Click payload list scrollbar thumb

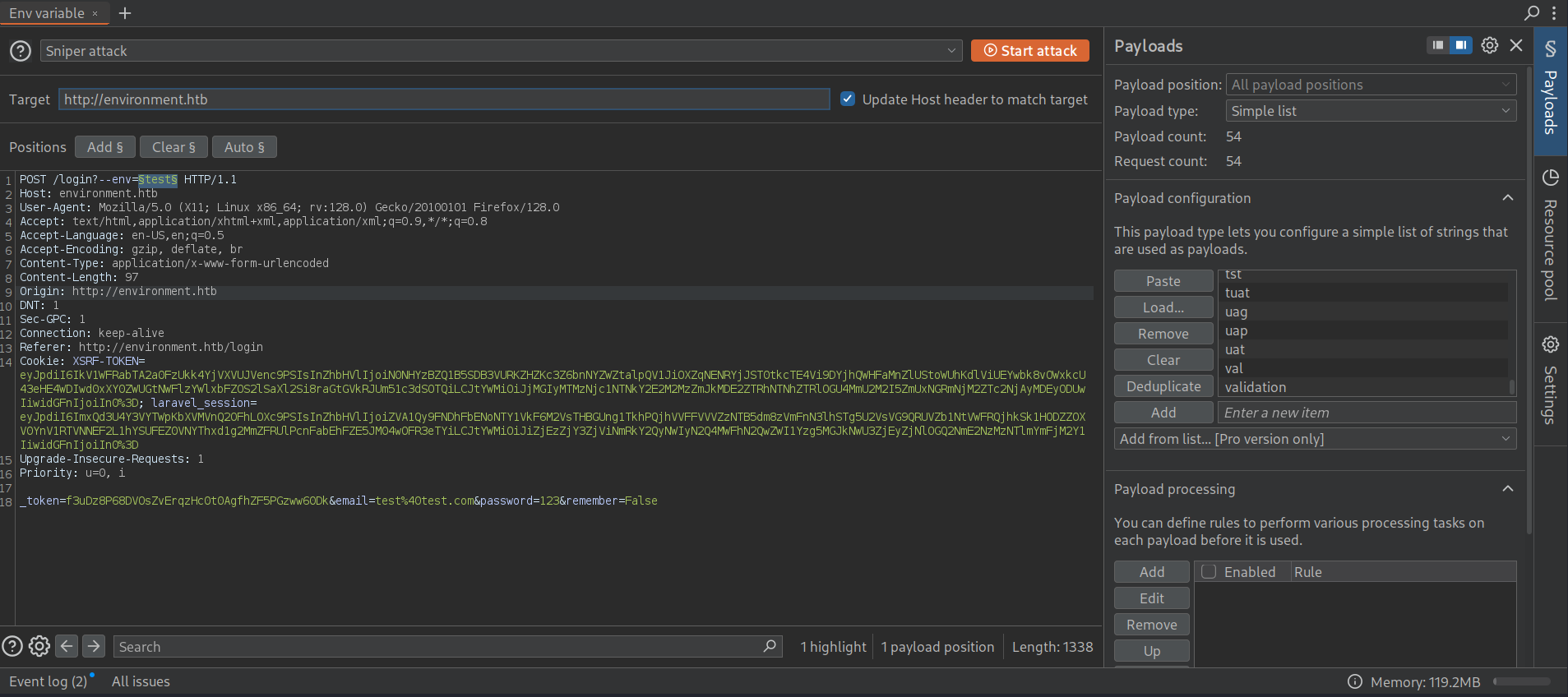coord(1511,386)
